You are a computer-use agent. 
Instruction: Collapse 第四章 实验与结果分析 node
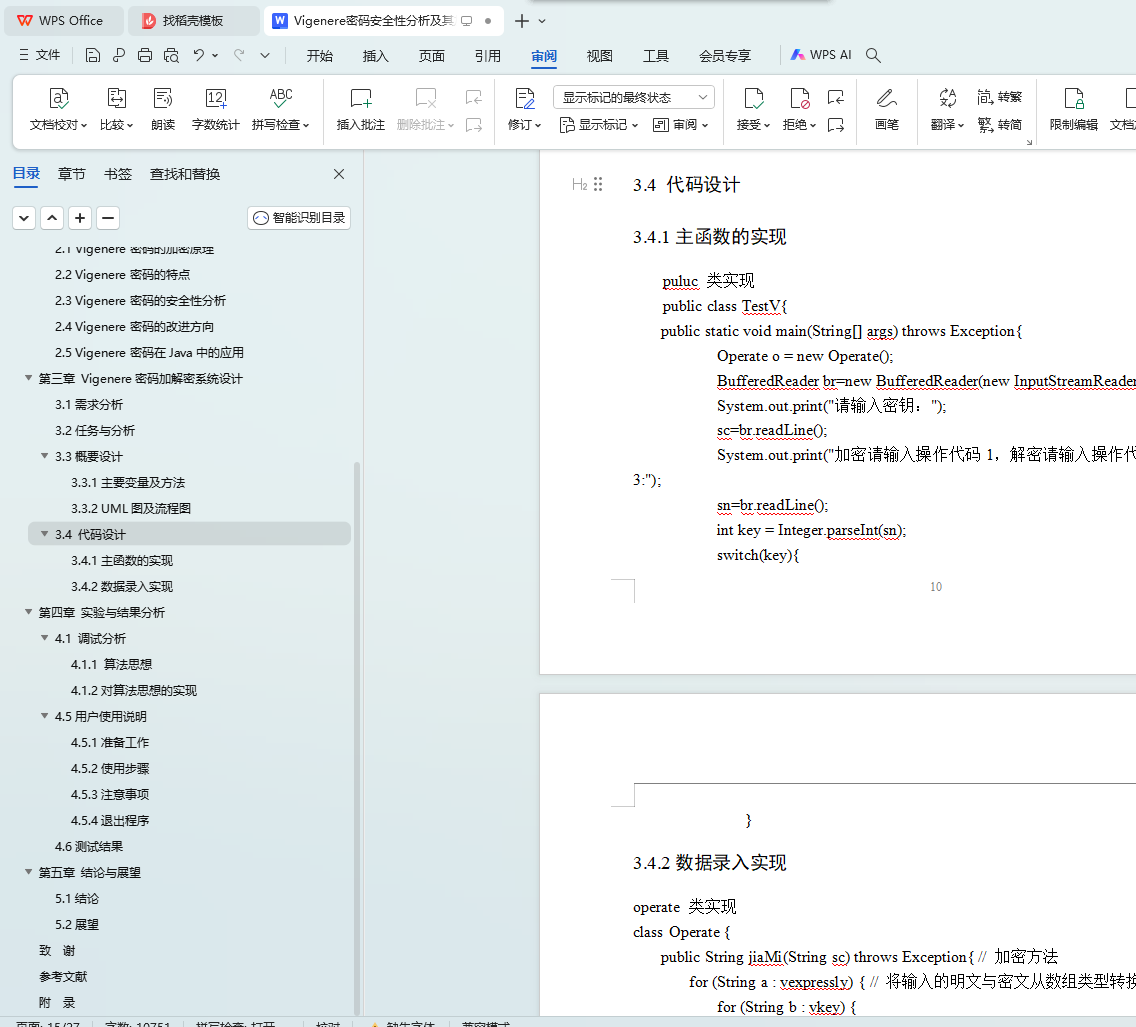28,612
